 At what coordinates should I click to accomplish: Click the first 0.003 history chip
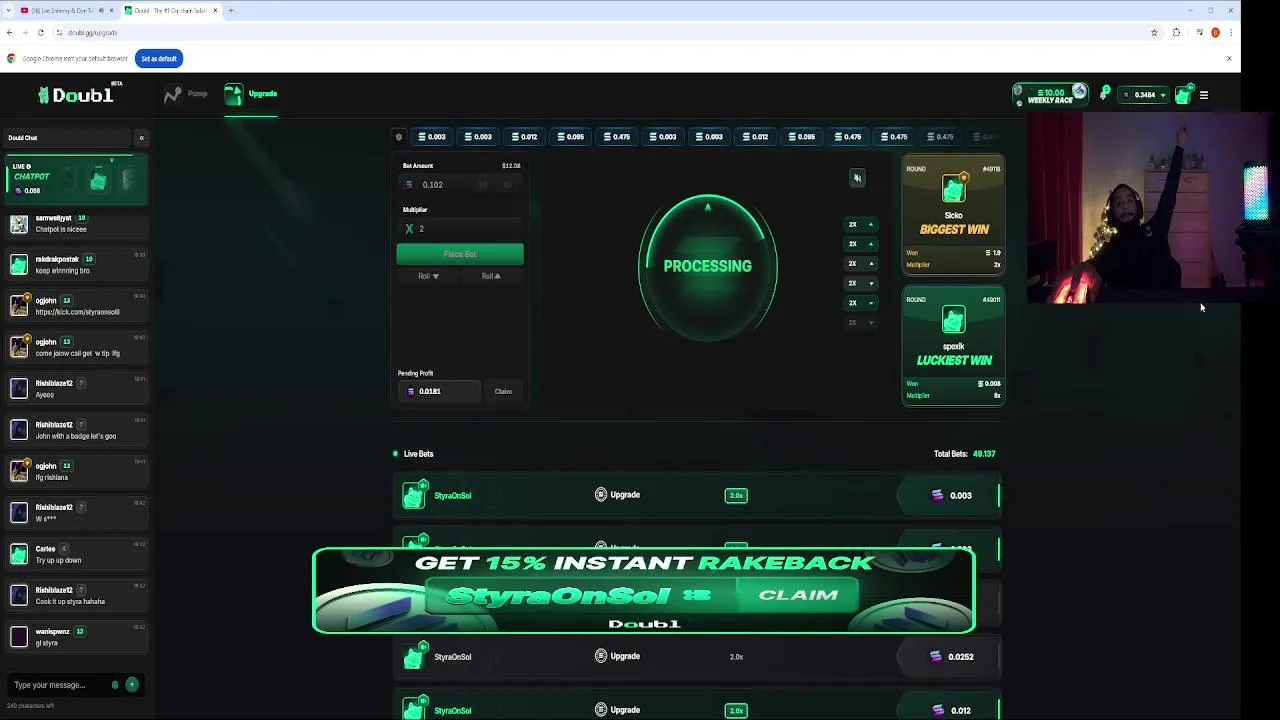(431, 137)
